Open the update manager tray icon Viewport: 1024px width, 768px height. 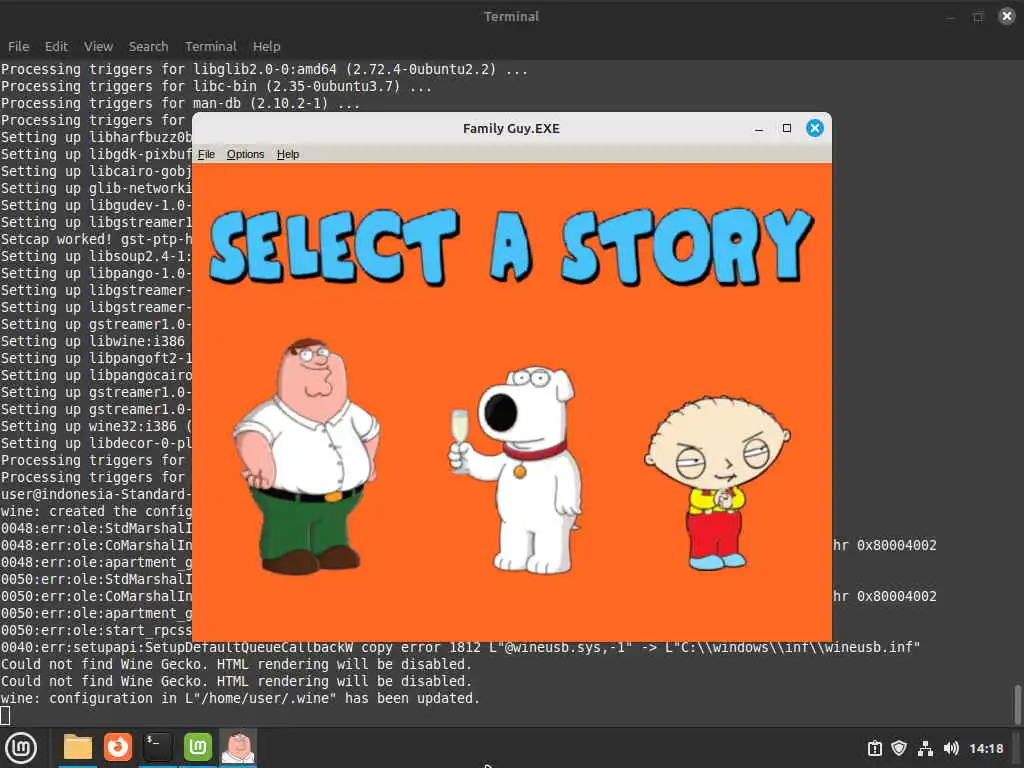(874, 748)
